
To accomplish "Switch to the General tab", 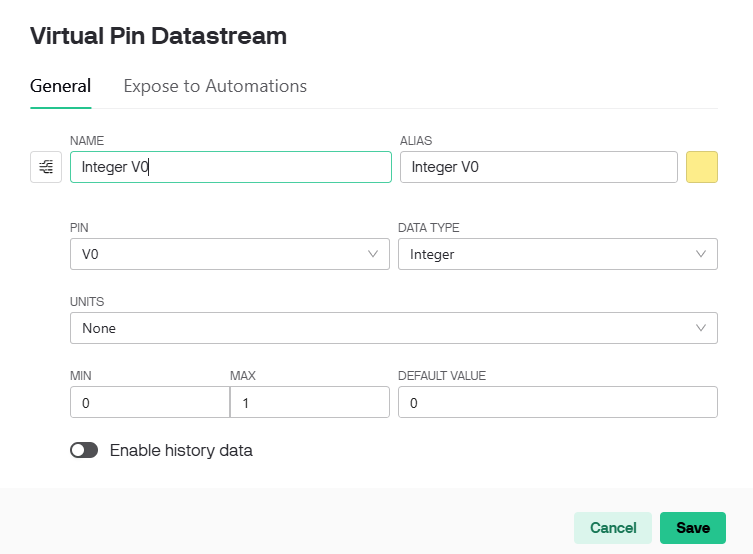I will [x=60, y=86].
